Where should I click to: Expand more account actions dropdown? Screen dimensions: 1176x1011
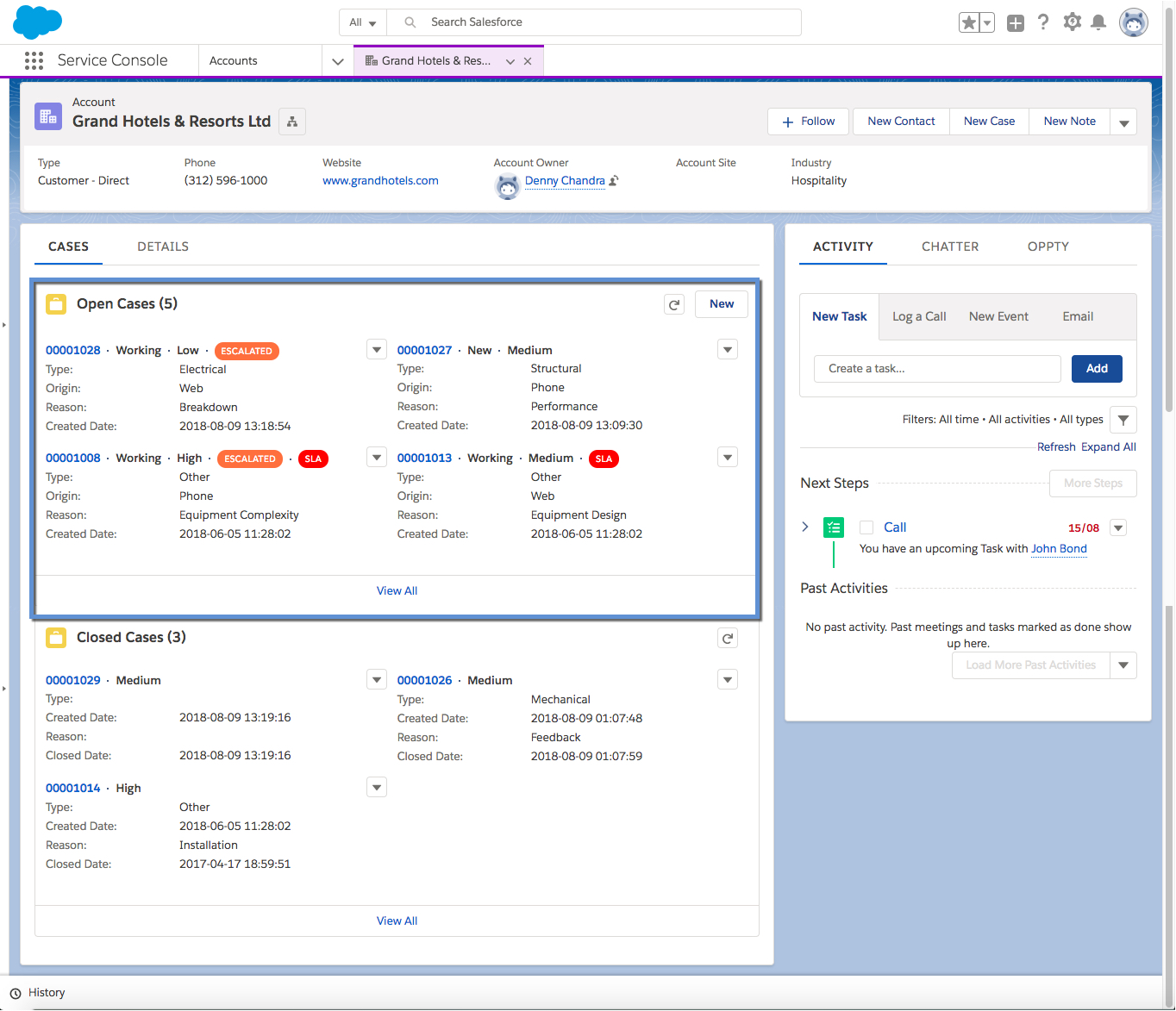pyautogui.click(x=1123, y=122)
